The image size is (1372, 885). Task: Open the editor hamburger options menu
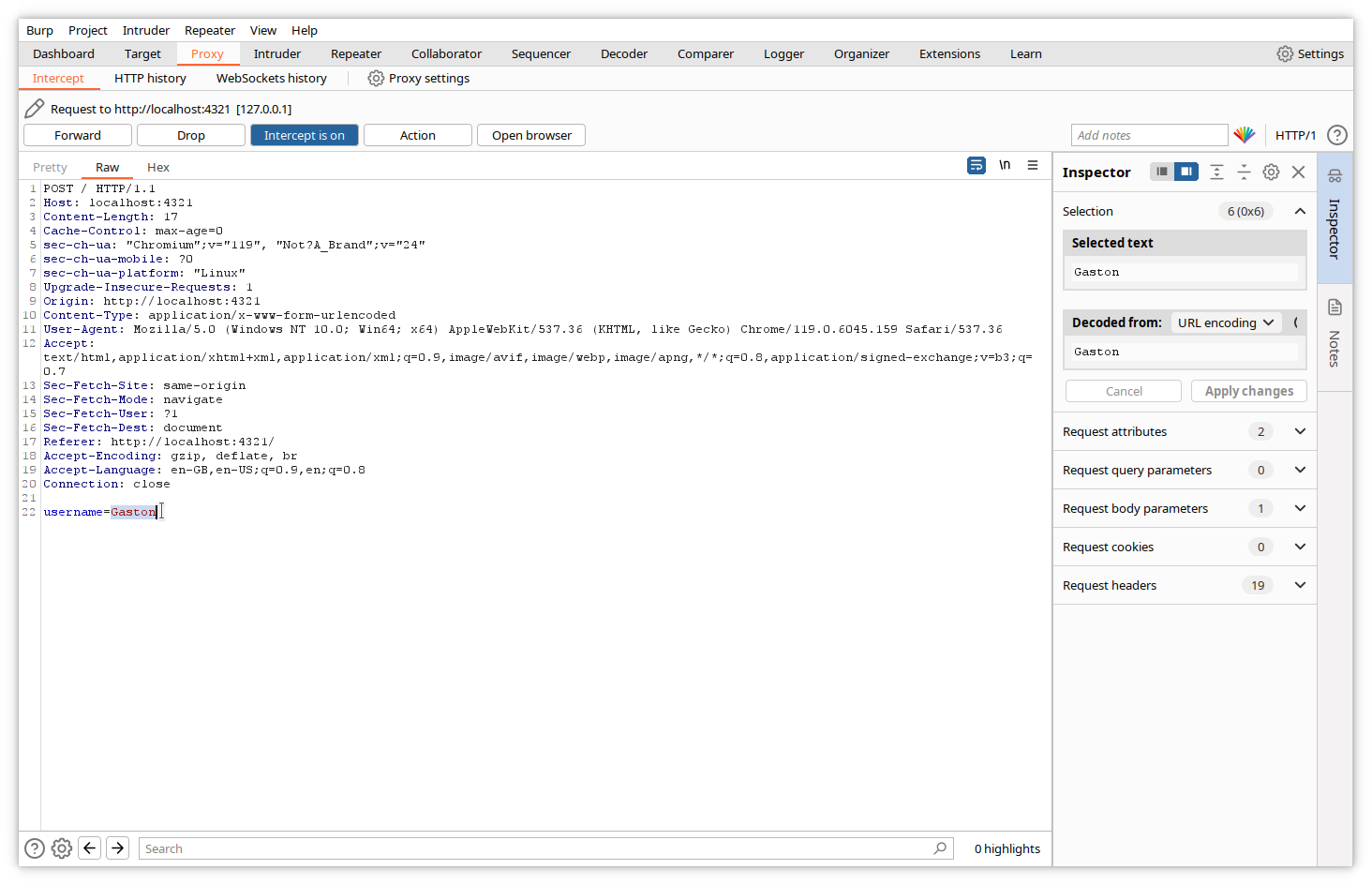click(1033, 166)
